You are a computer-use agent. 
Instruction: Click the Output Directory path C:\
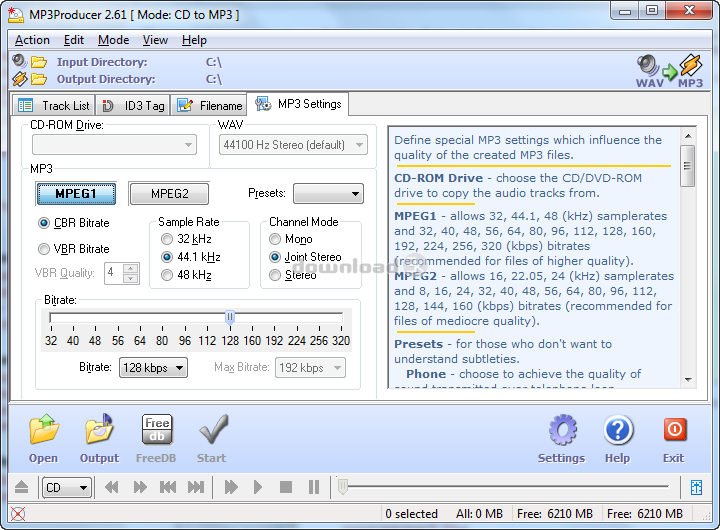(x=214, y=79)
